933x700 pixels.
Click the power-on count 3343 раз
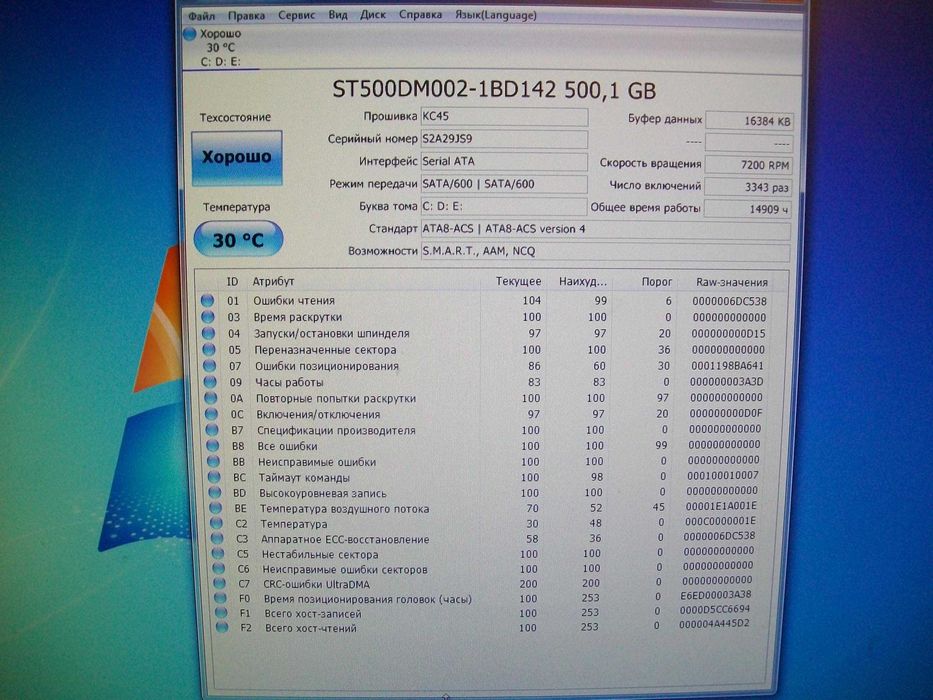click(x=749, y=187)
